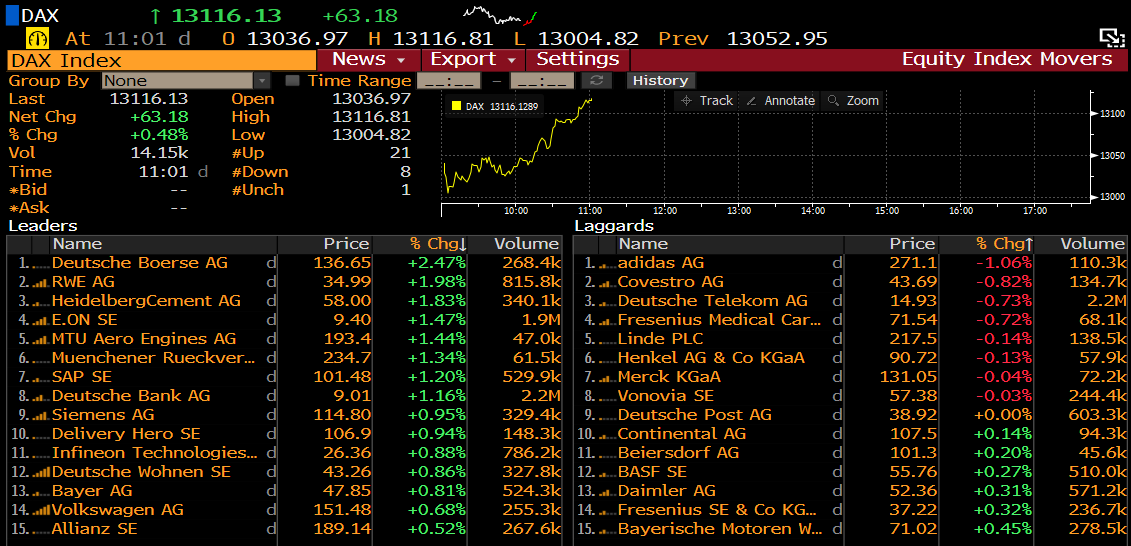Click the refresh icon beside the Time Range fields
The image size is (1131, 546).
(596, 80)
